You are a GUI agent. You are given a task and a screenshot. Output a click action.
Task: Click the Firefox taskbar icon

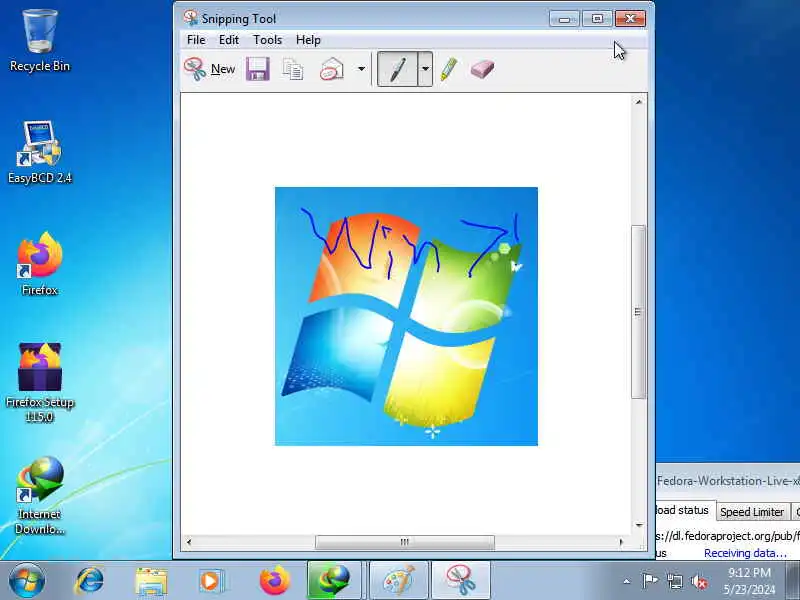tap(274, 581)
